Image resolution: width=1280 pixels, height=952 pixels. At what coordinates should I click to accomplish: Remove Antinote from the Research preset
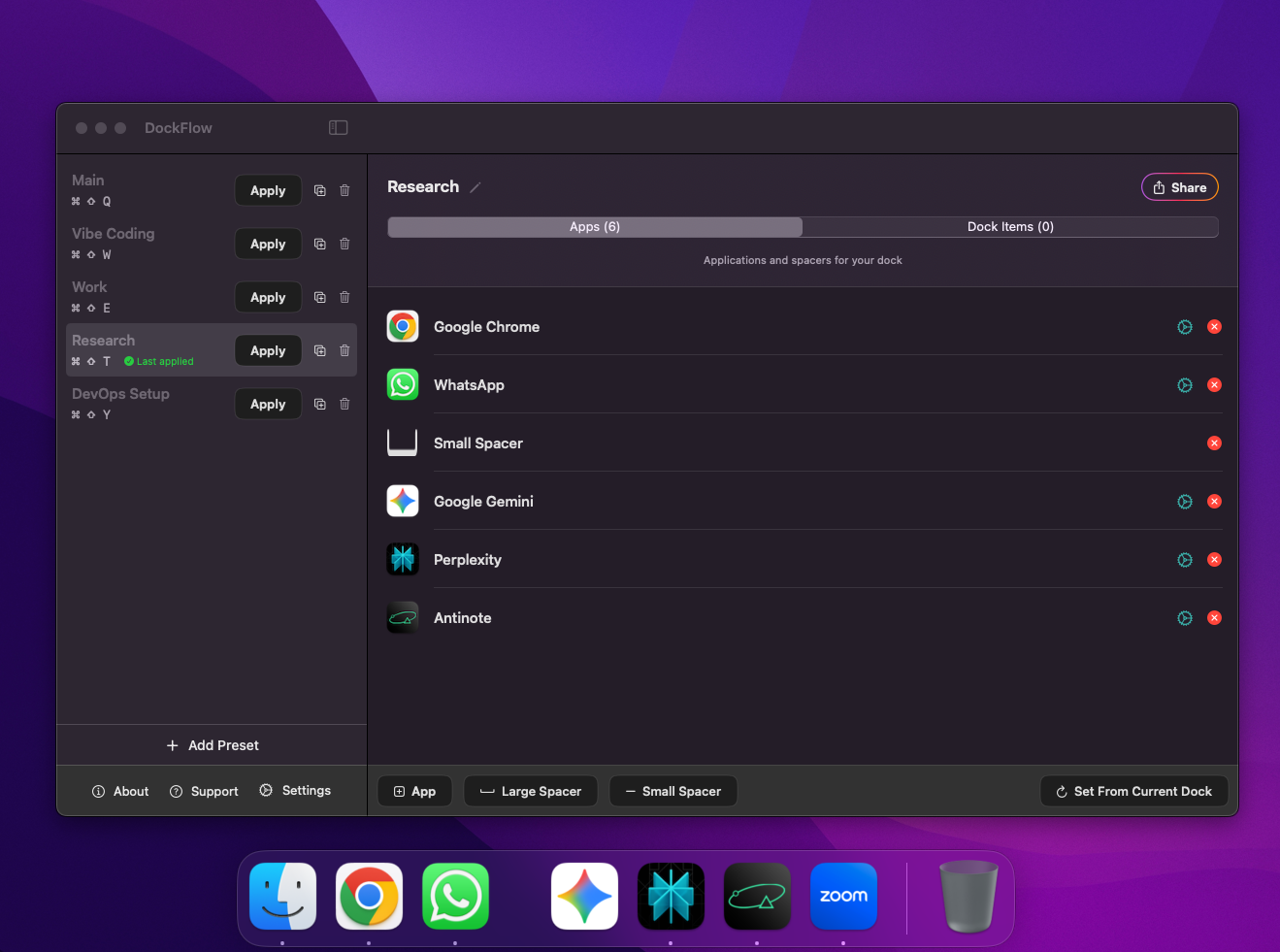(x=1214, y=617)
